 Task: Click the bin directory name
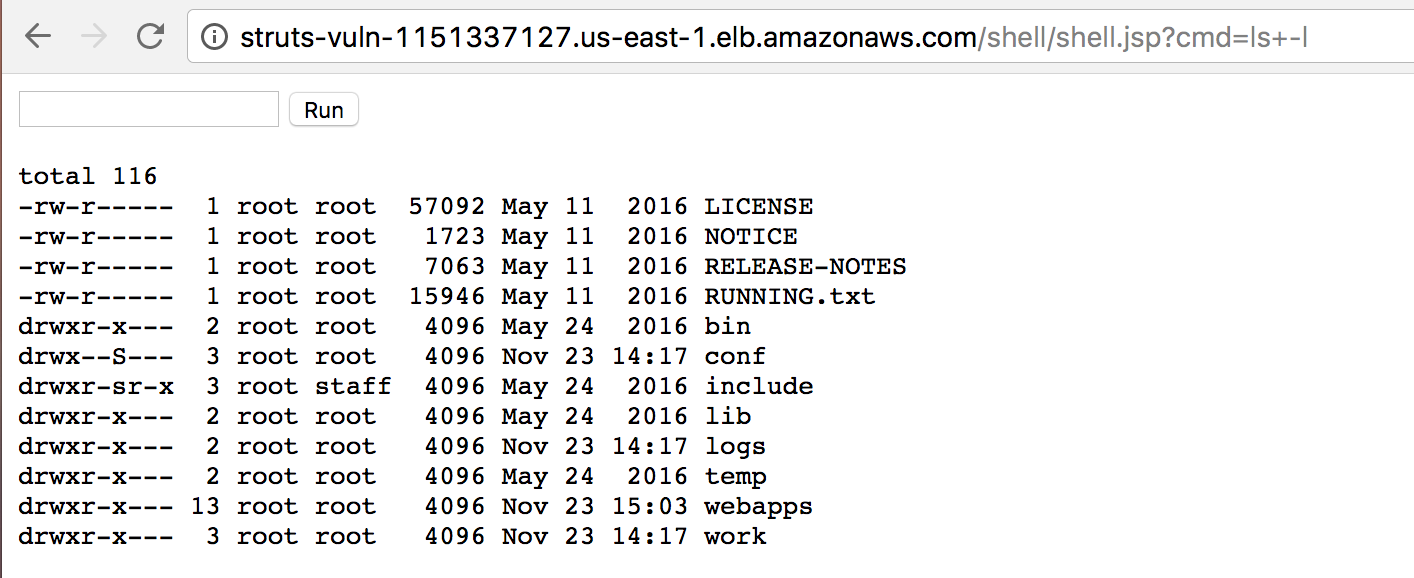(x=728, y=327)
